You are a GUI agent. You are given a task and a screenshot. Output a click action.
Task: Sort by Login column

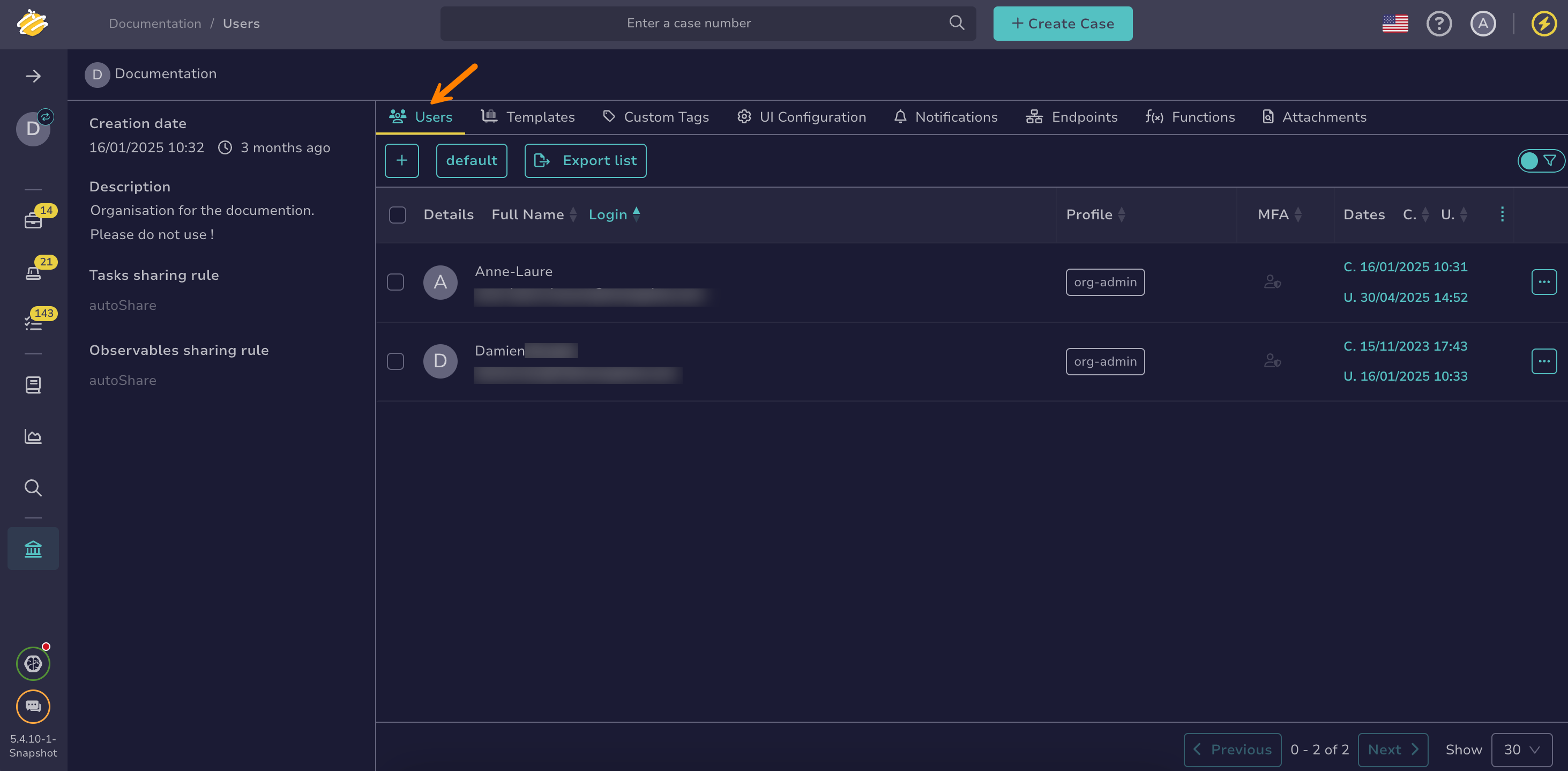[x=614, y=214]
